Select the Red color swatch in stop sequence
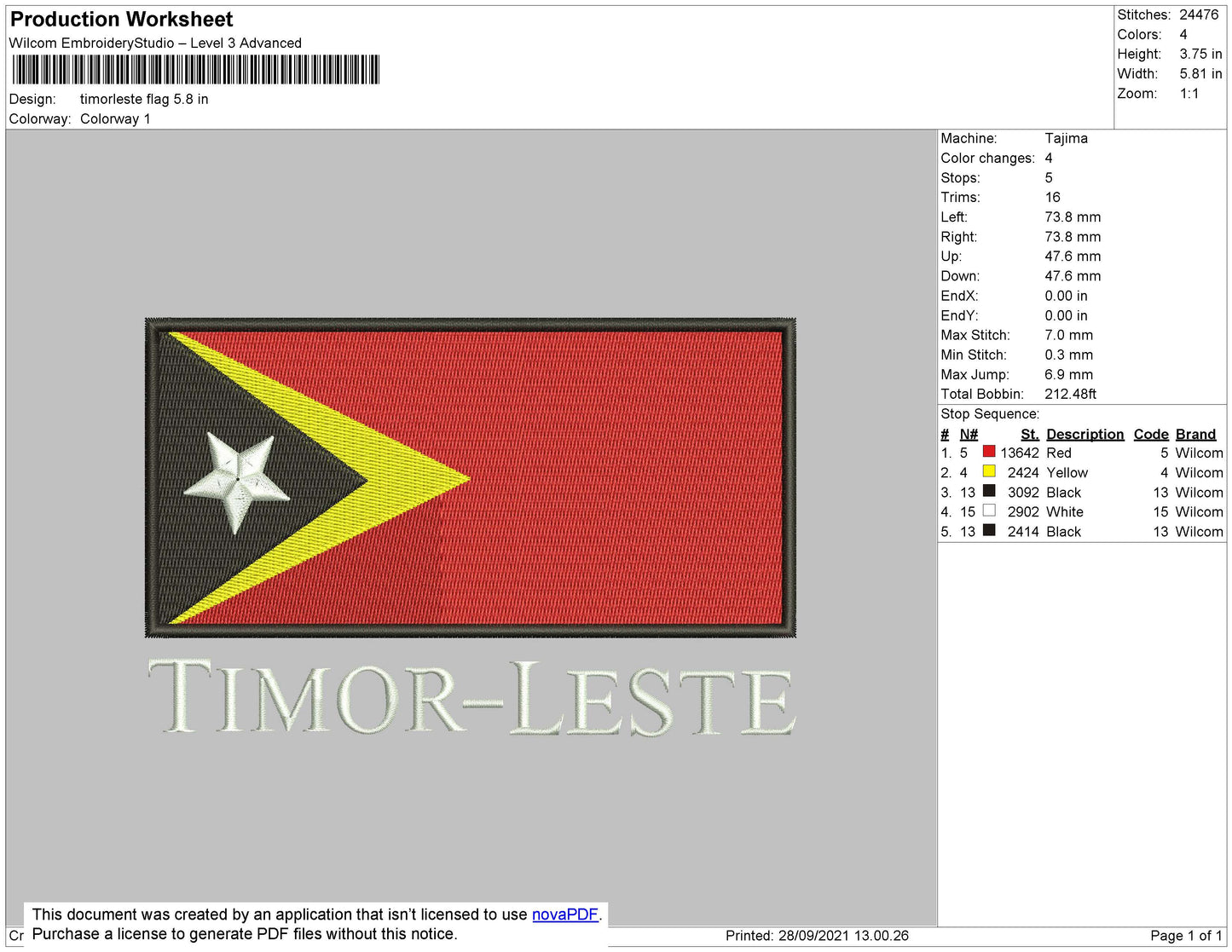 point(989,452)
